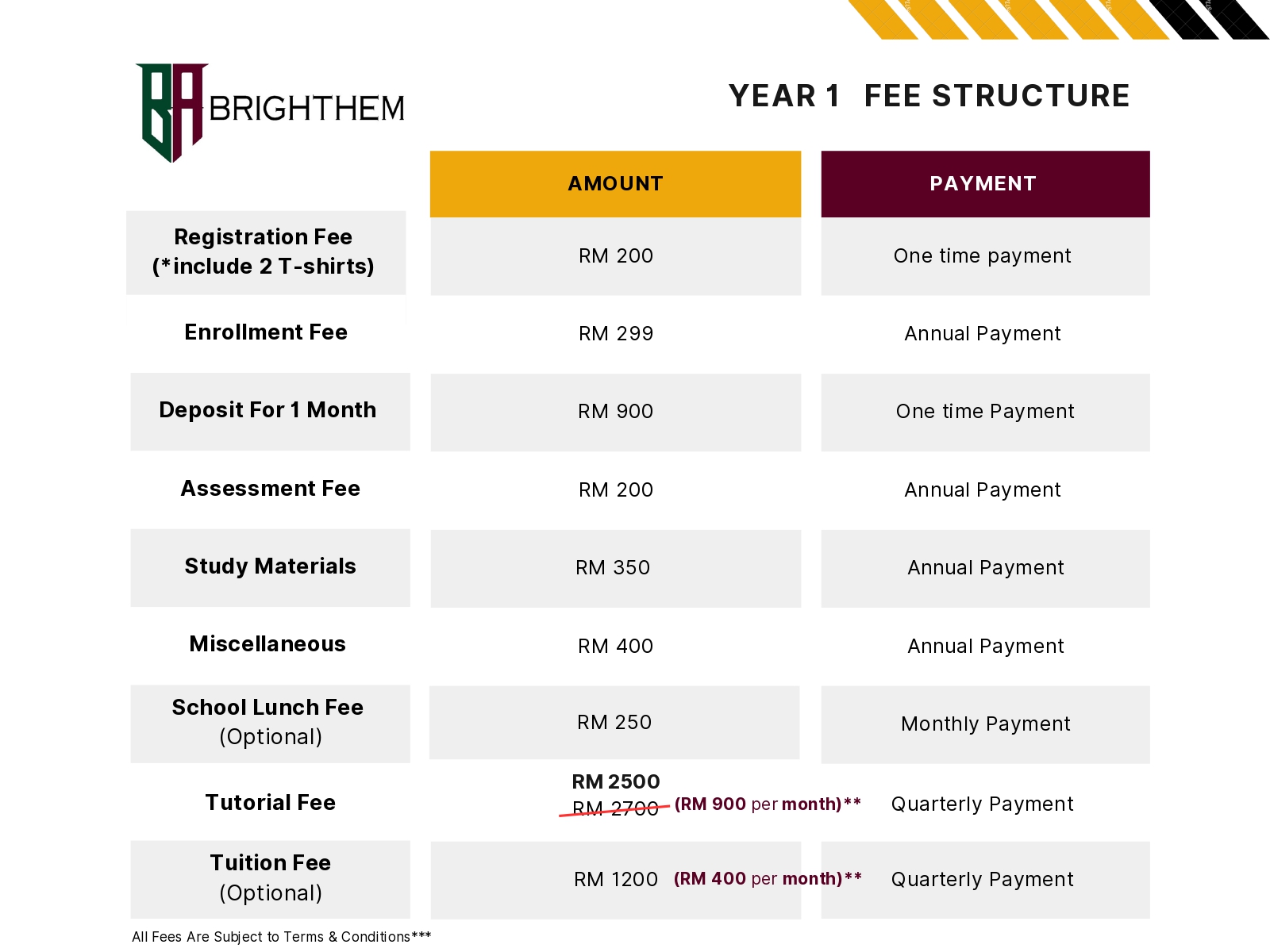This screenshot has height=952, width=1270.
Task: Select the RM 2500 Tutorial Fee amount
Action: tap(615, 782)
